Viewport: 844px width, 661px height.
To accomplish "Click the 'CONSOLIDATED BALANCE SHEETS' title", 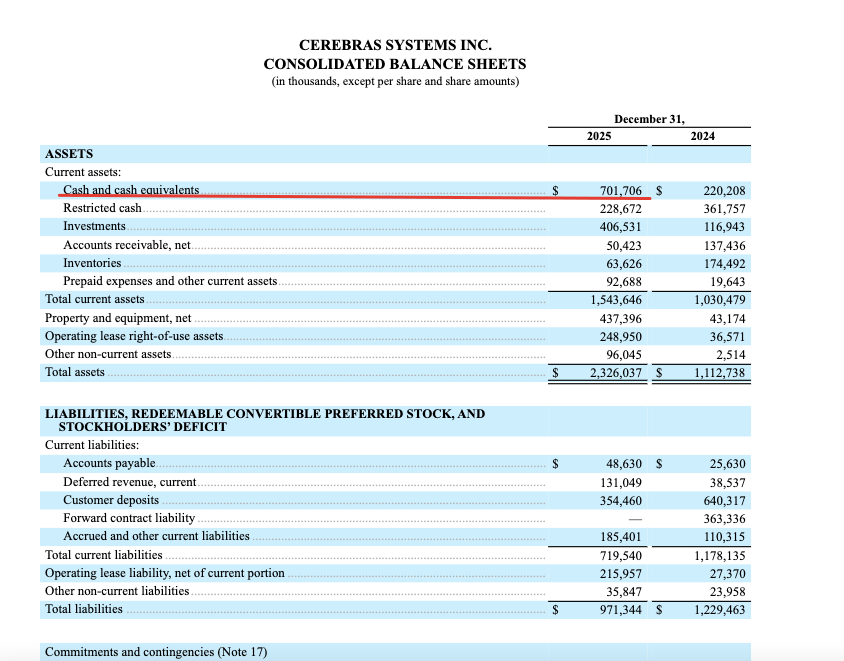I will [x=395, y=64].
